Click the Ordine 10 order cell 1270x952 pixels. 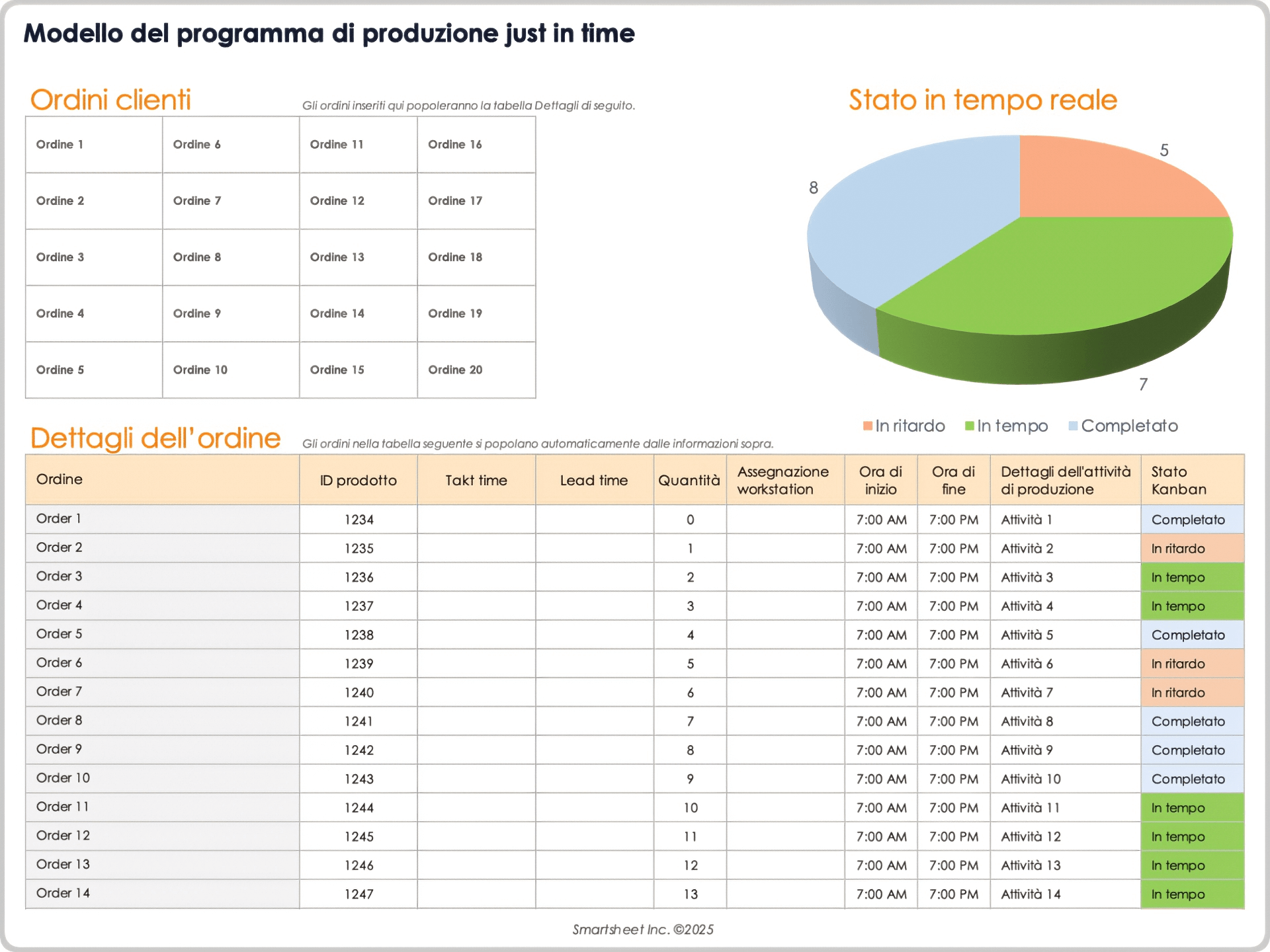coord(200,370)
